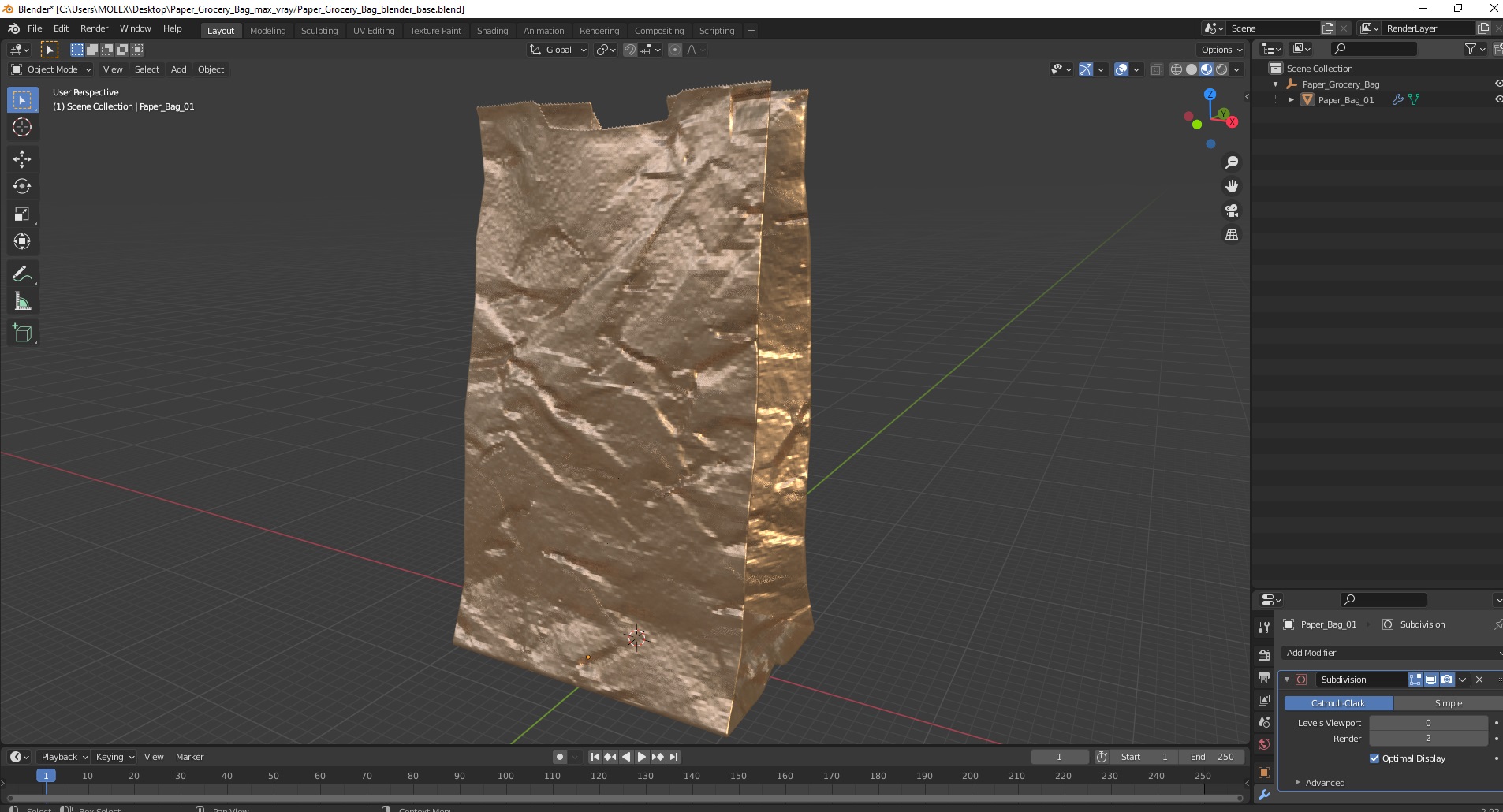This screenshot has height=812, width=1503.
Task: Open the Render menu
Action: click(x=94, y=28)
